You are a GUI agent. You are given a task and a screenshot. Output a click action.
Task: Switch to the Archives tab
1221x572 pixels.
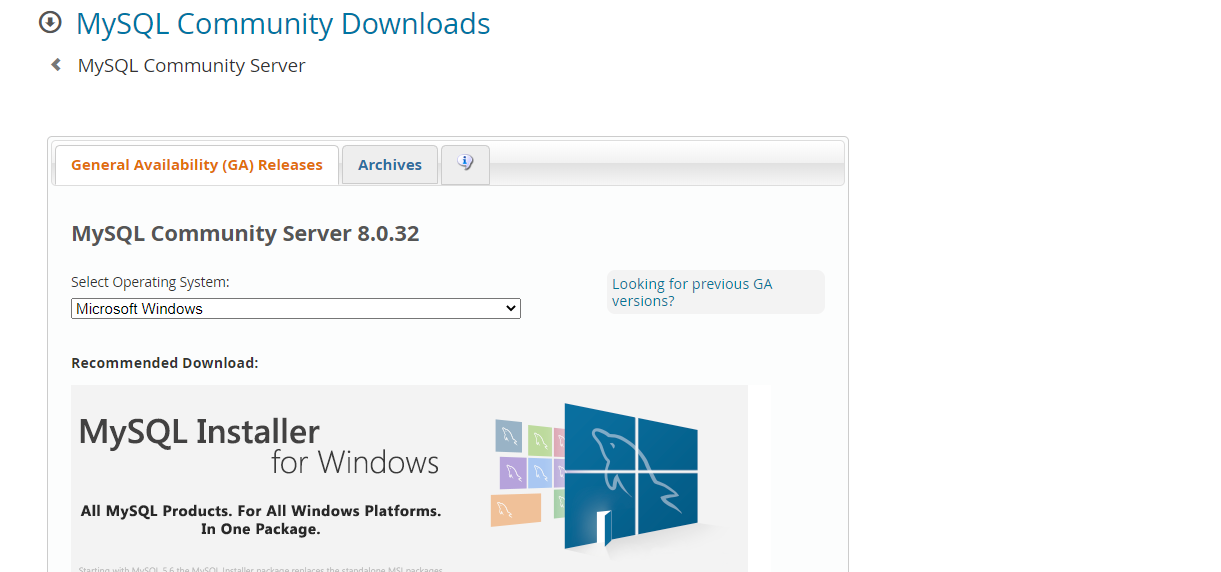[x=390, y=165]
